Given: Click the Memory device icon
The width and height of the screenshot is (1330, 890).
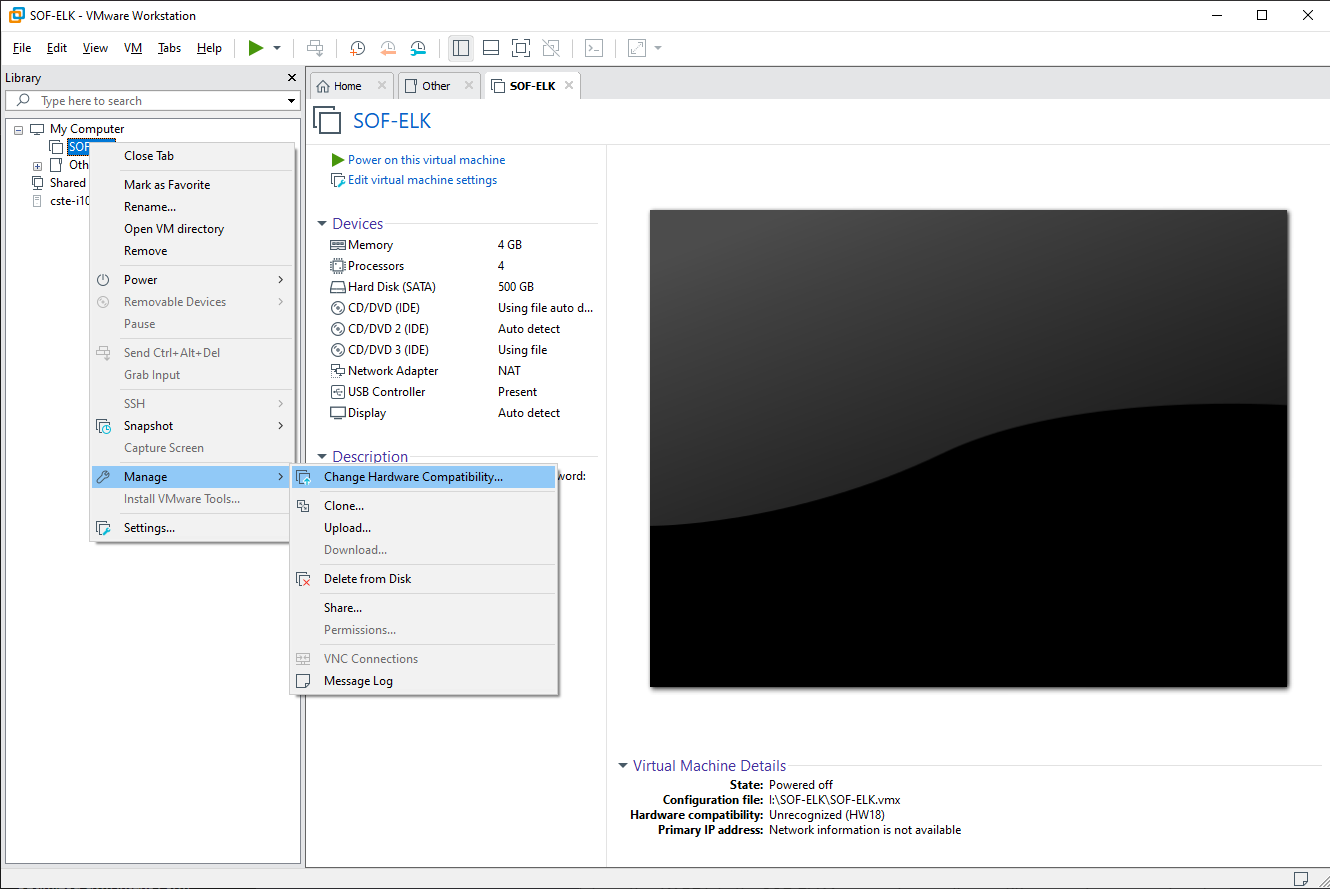Looking at the screenshot, I should pyautogui.click(x=337, y=245).
